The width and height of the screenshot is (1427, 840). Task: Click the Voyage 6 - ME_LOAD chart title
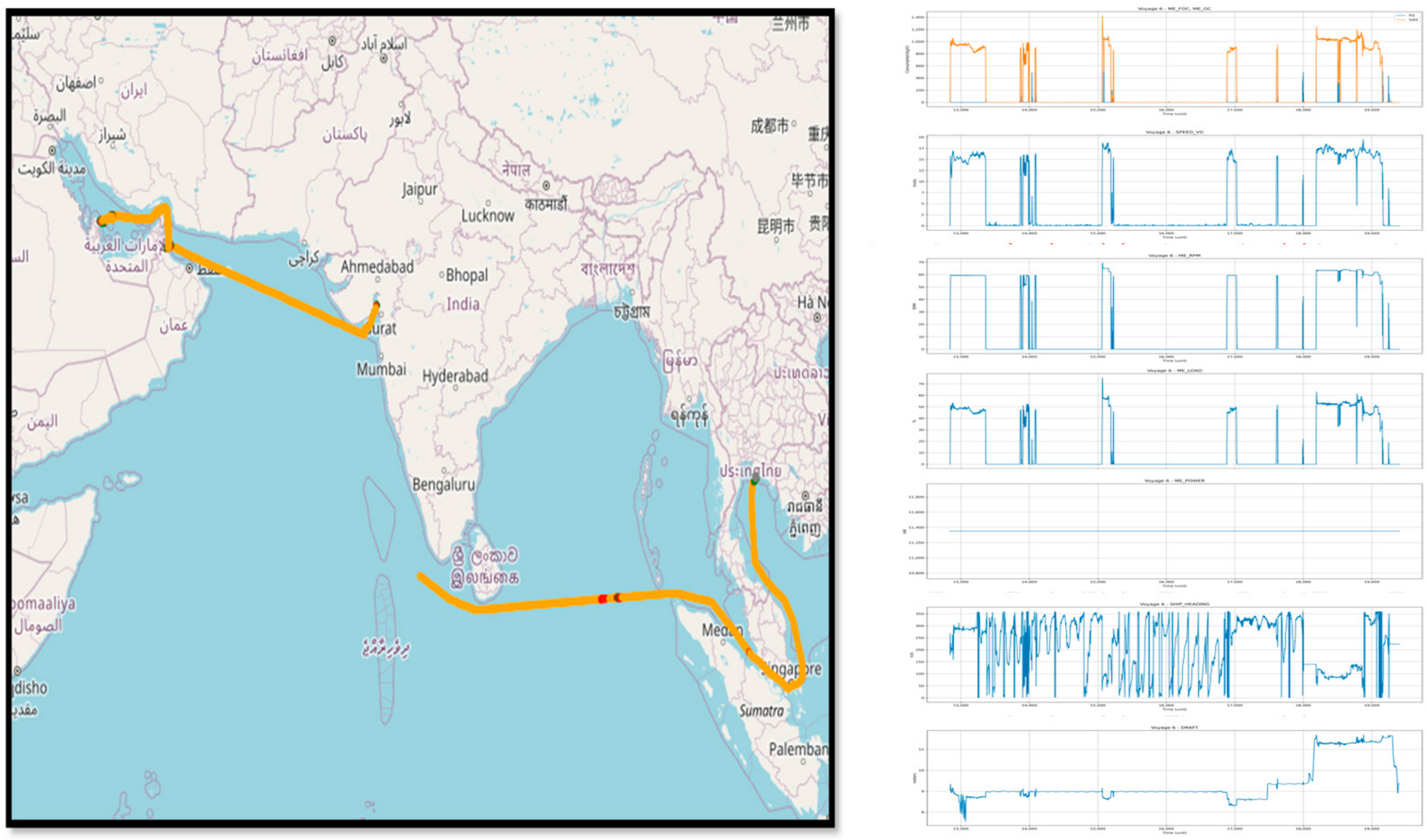1174,370
